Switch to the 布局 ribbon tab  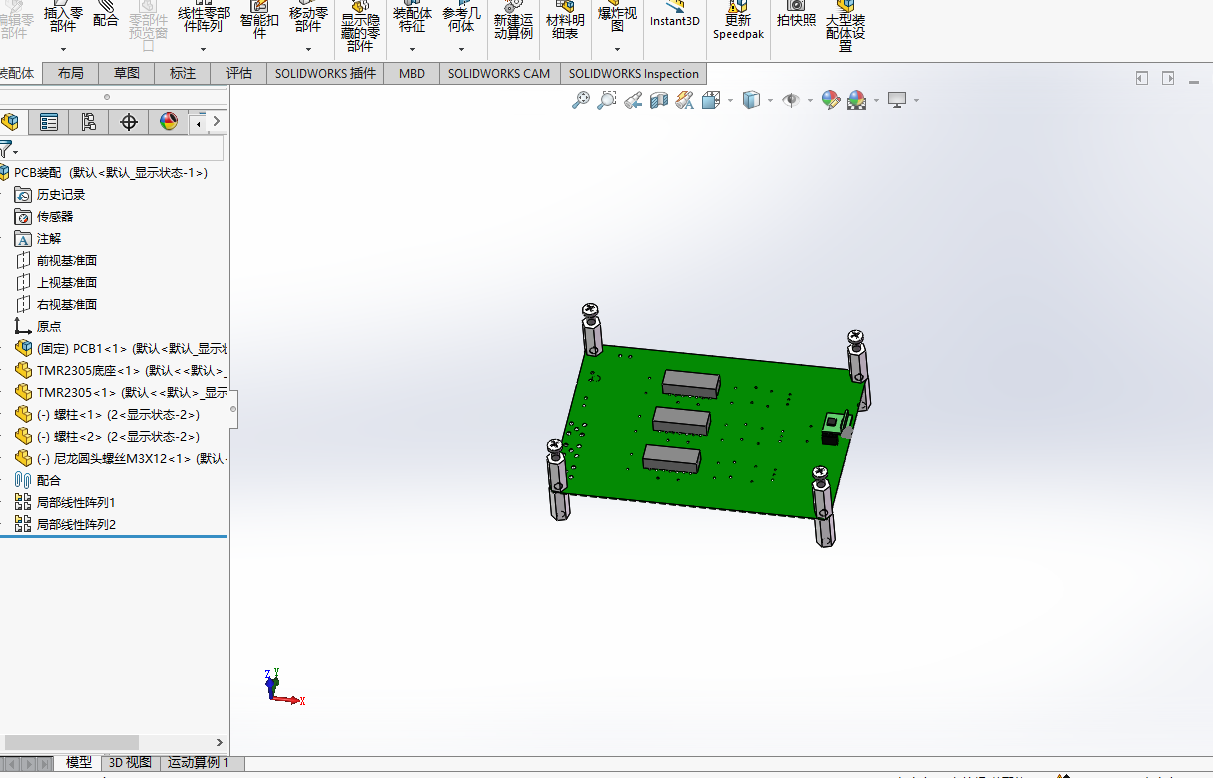[x=71, y=73]
